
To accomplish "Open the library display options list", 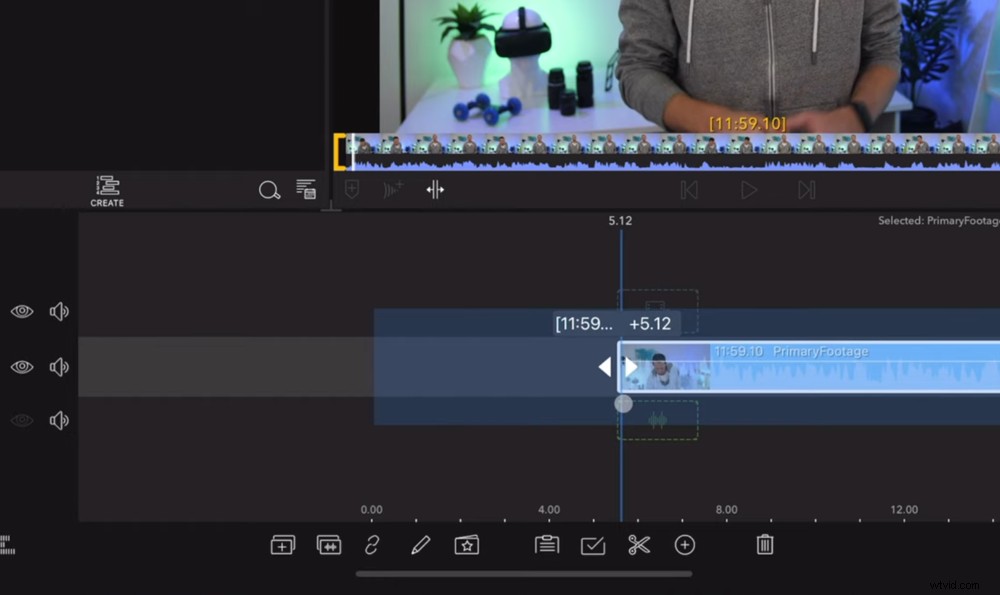I will click(305, 189).
